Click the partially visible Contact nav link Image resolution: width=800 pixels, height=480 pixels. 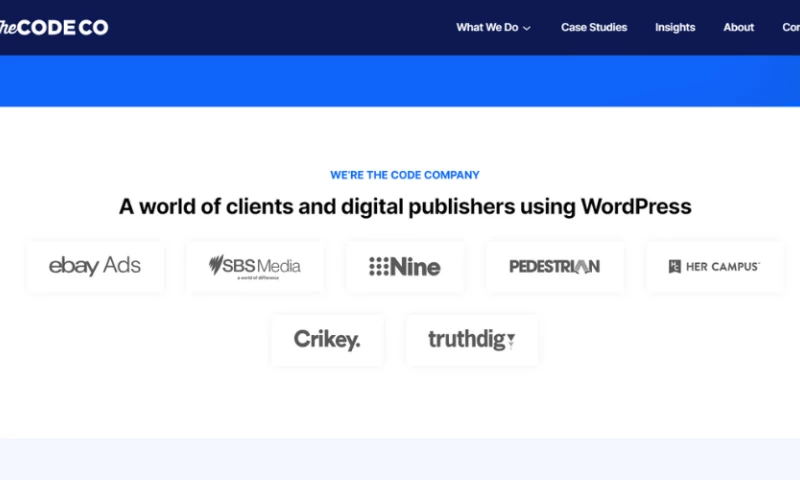(x=790, y=27)
